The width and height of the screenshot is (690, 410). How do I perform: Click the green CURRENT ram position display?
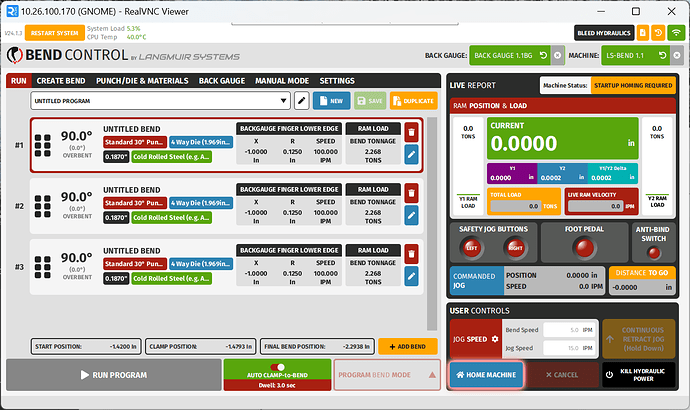click(x=562, y=138)
